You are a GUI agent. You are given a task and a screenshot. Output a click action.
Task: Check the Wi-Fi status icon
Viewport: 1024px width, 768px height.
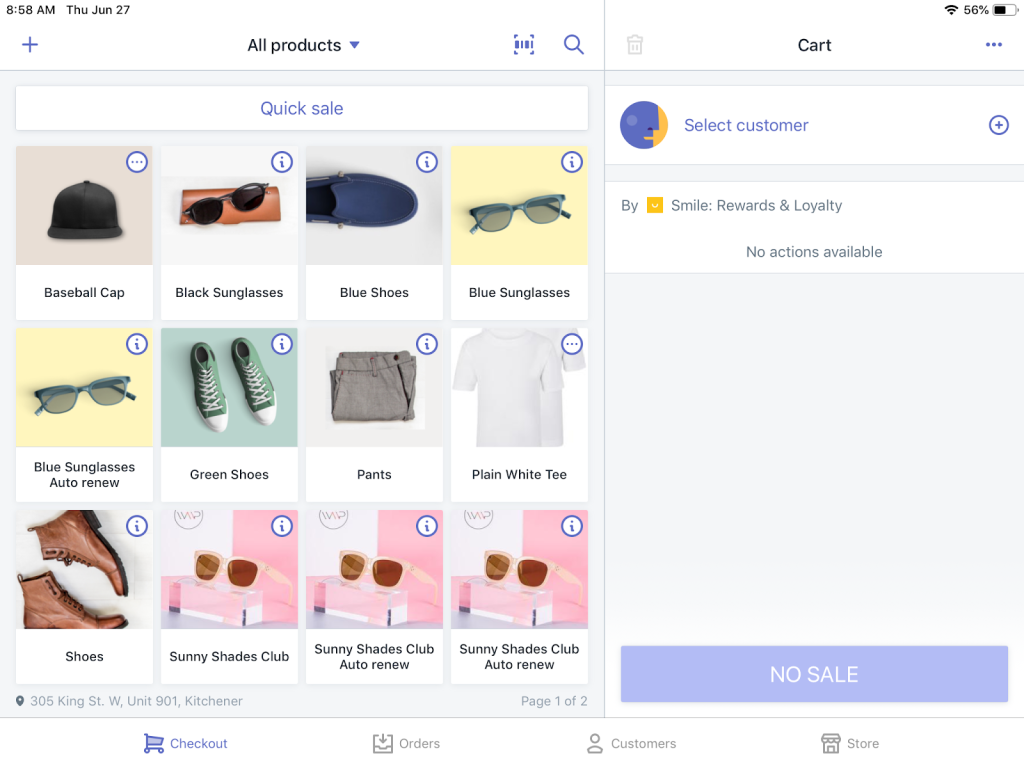[951, 10]
